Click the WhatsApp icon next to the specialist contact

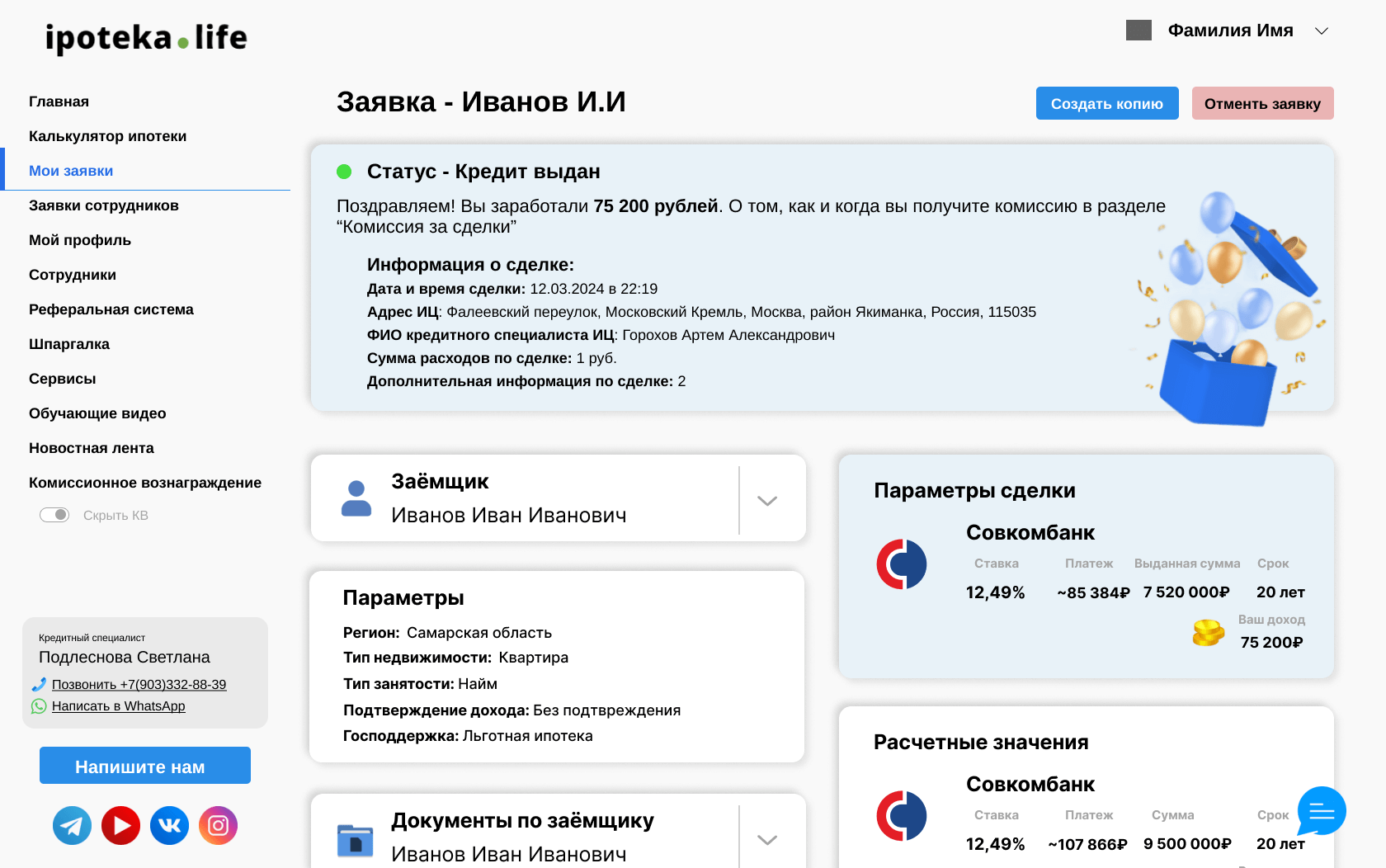coord(38,706)
